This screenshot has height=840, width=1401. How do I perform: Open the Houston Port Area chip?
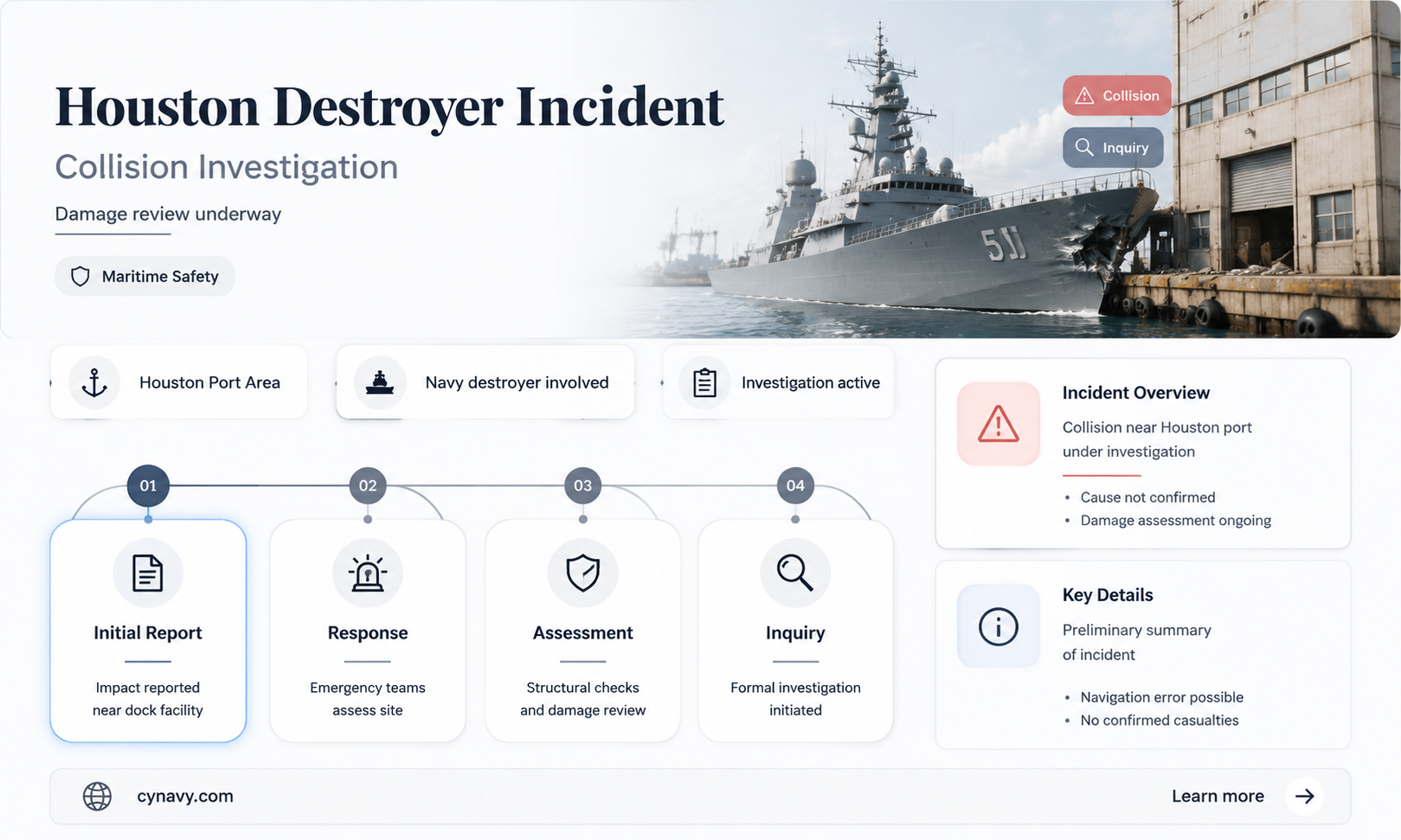click(179, 382)
